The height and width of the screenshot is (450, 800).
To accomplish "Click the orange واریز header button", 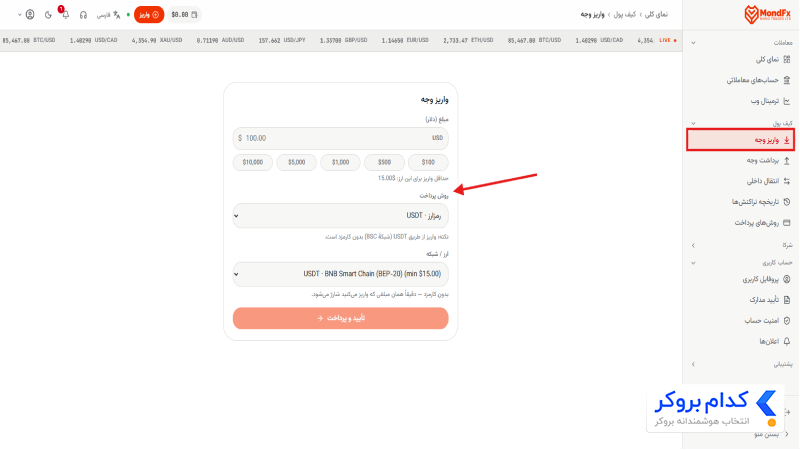I will [x=149, y=15].
